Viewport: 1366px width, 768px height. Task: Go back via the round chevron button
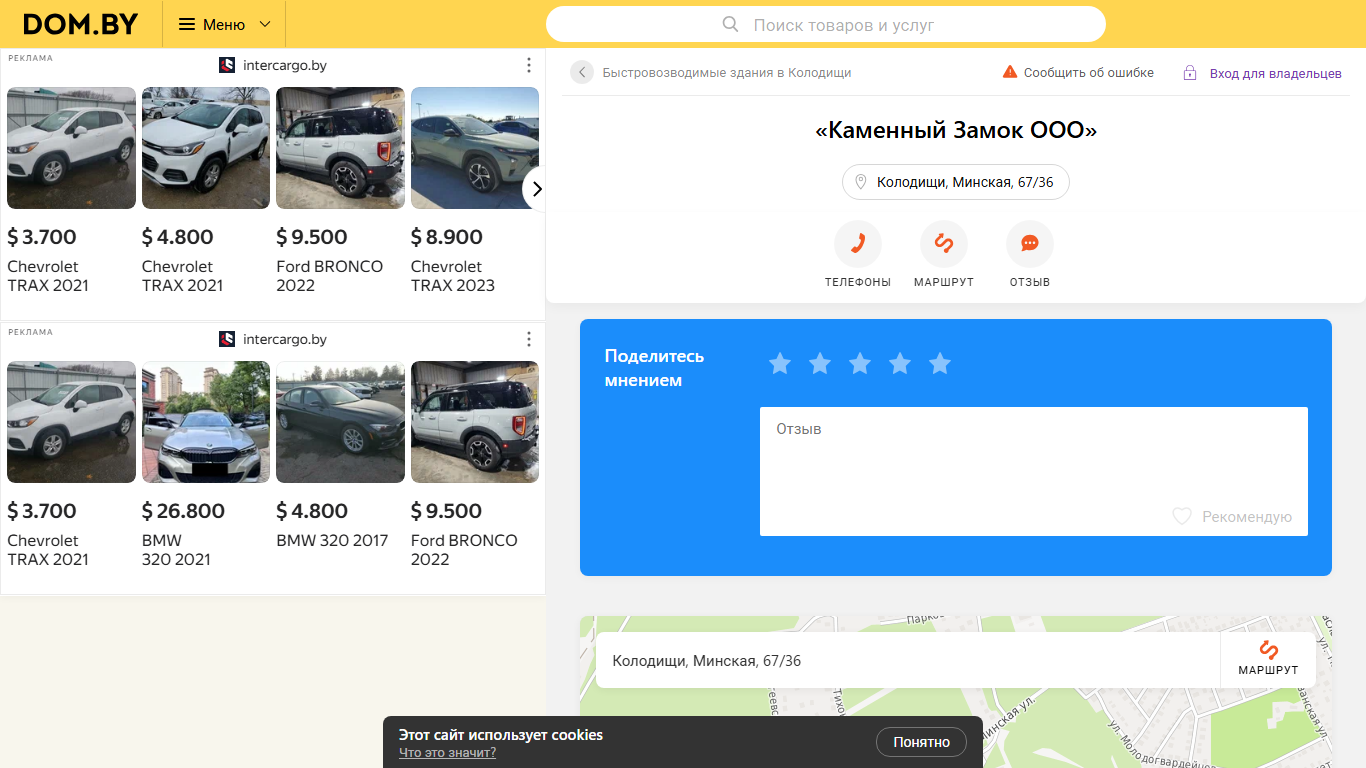pos(582,72)
